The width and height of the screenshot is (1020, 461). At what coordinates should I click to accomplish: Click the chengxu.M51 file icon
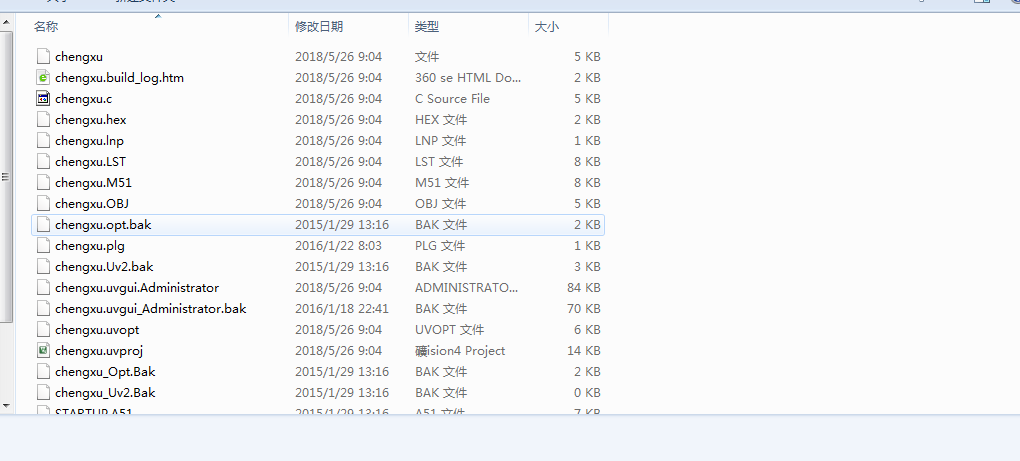tap(43, 183)
